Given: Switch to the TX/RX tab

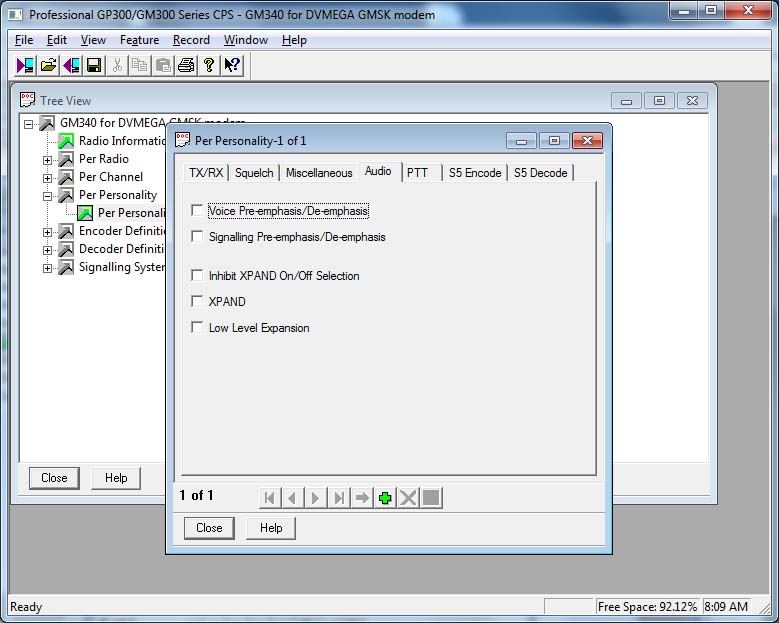Looking at the screenshot, I should pyautogui.click(x=206, y=173).
